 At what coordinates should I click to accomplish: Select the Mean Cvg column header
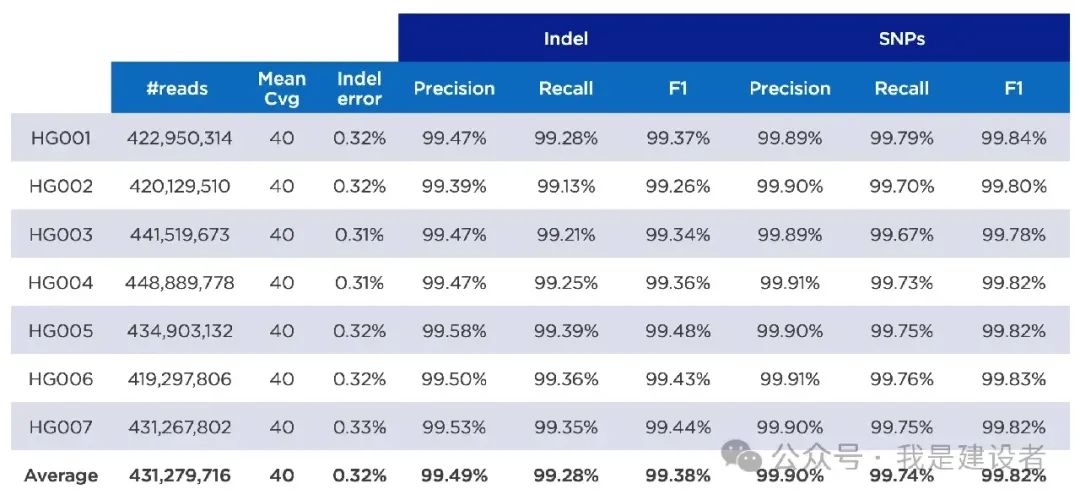point(282,88)
